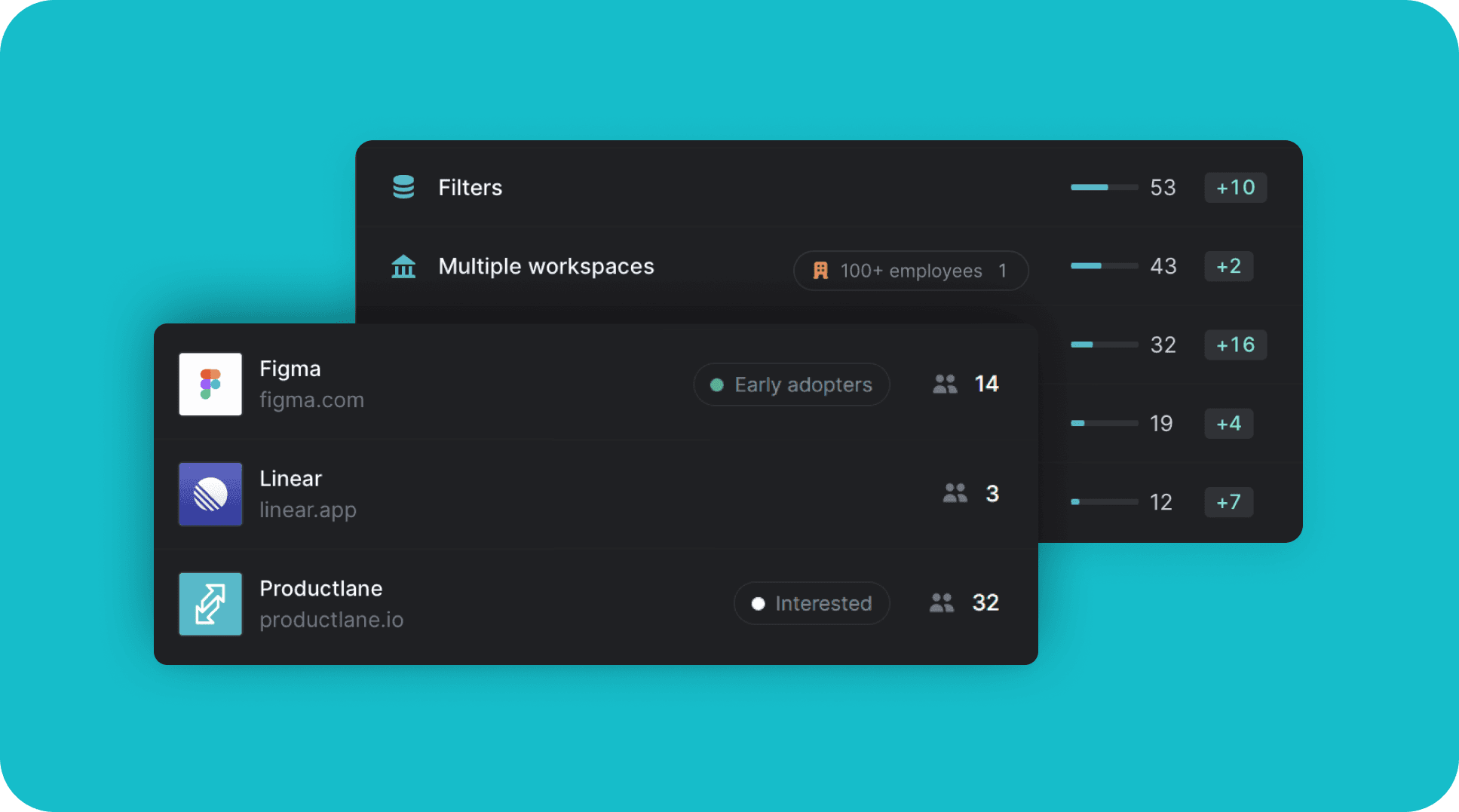The width and height of the screenshot is (1459, 812).
Task: Click the people icon in Productlane row
Action: (x=942, y=602)
